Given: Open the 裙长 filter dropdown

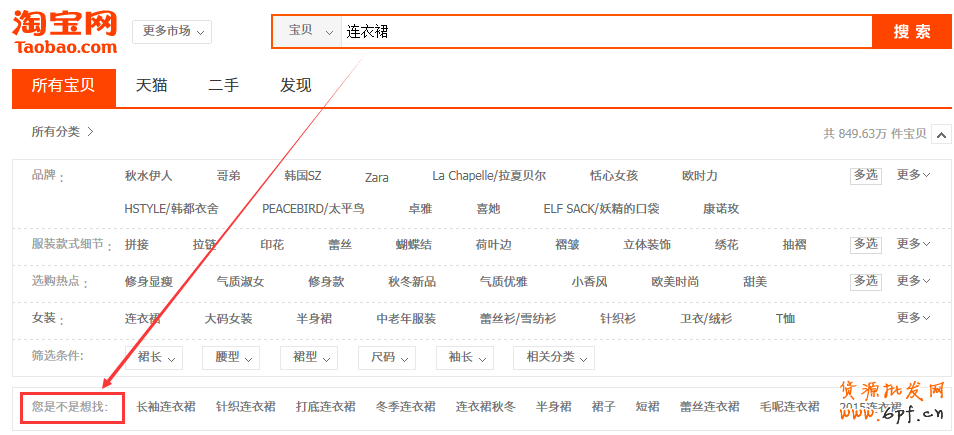Looking at the screenshot, I should pyautogui.click(x=157, y=357).
